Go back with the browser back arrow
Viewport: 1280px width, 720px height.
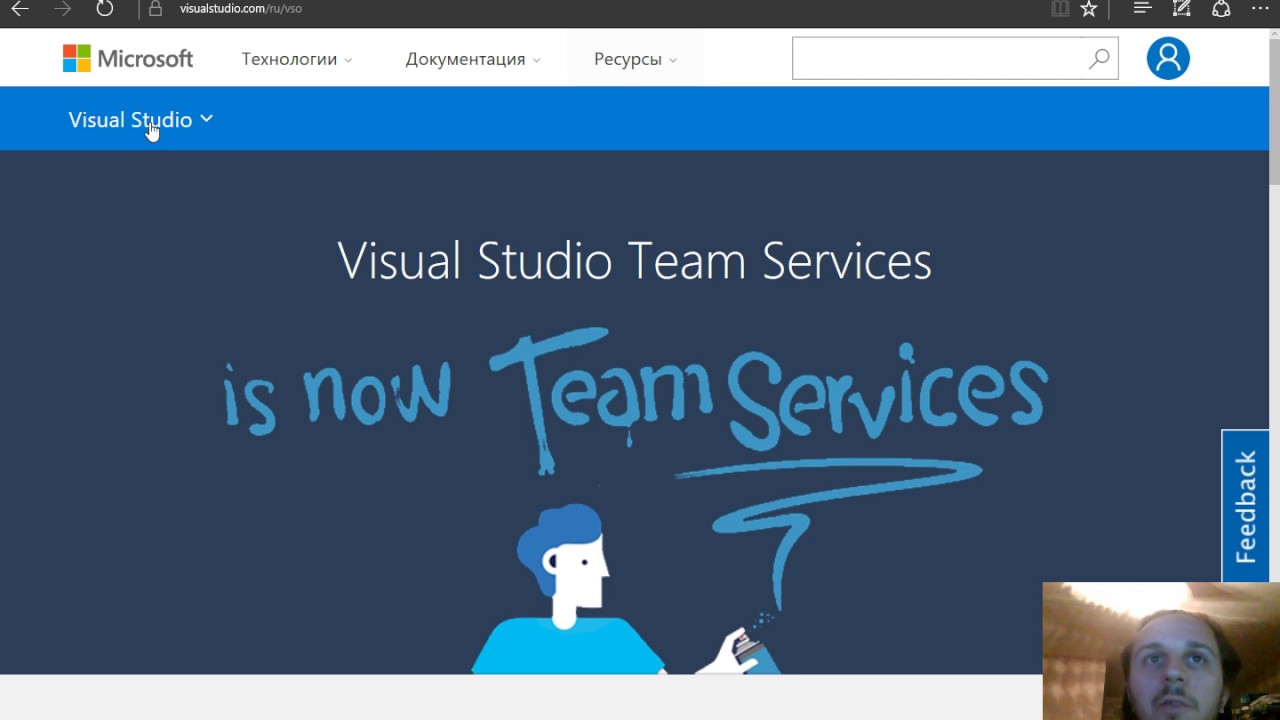[x=20, y=9]
